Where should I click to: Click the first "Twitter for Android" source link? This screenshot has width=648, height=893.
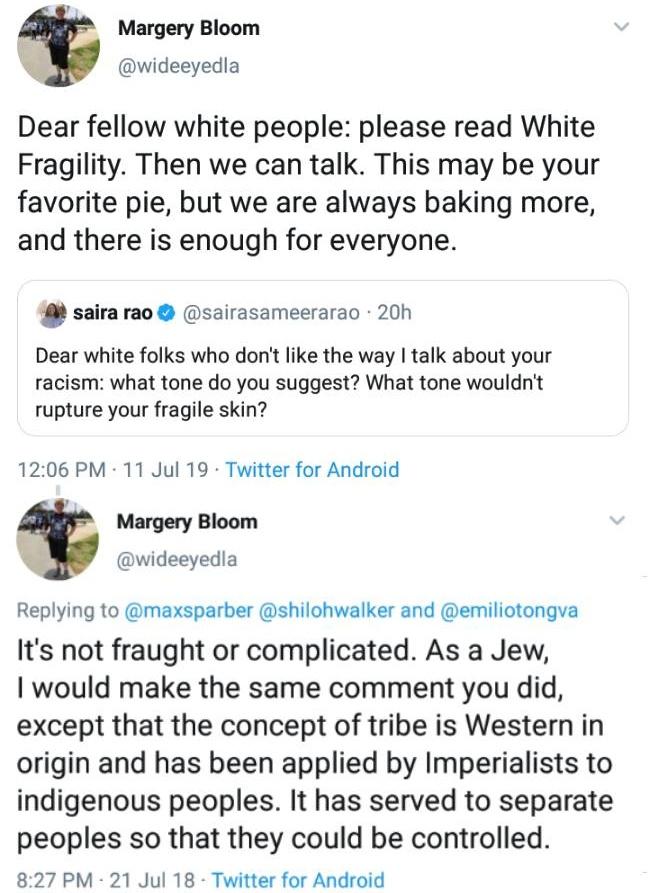pos(312,469)
